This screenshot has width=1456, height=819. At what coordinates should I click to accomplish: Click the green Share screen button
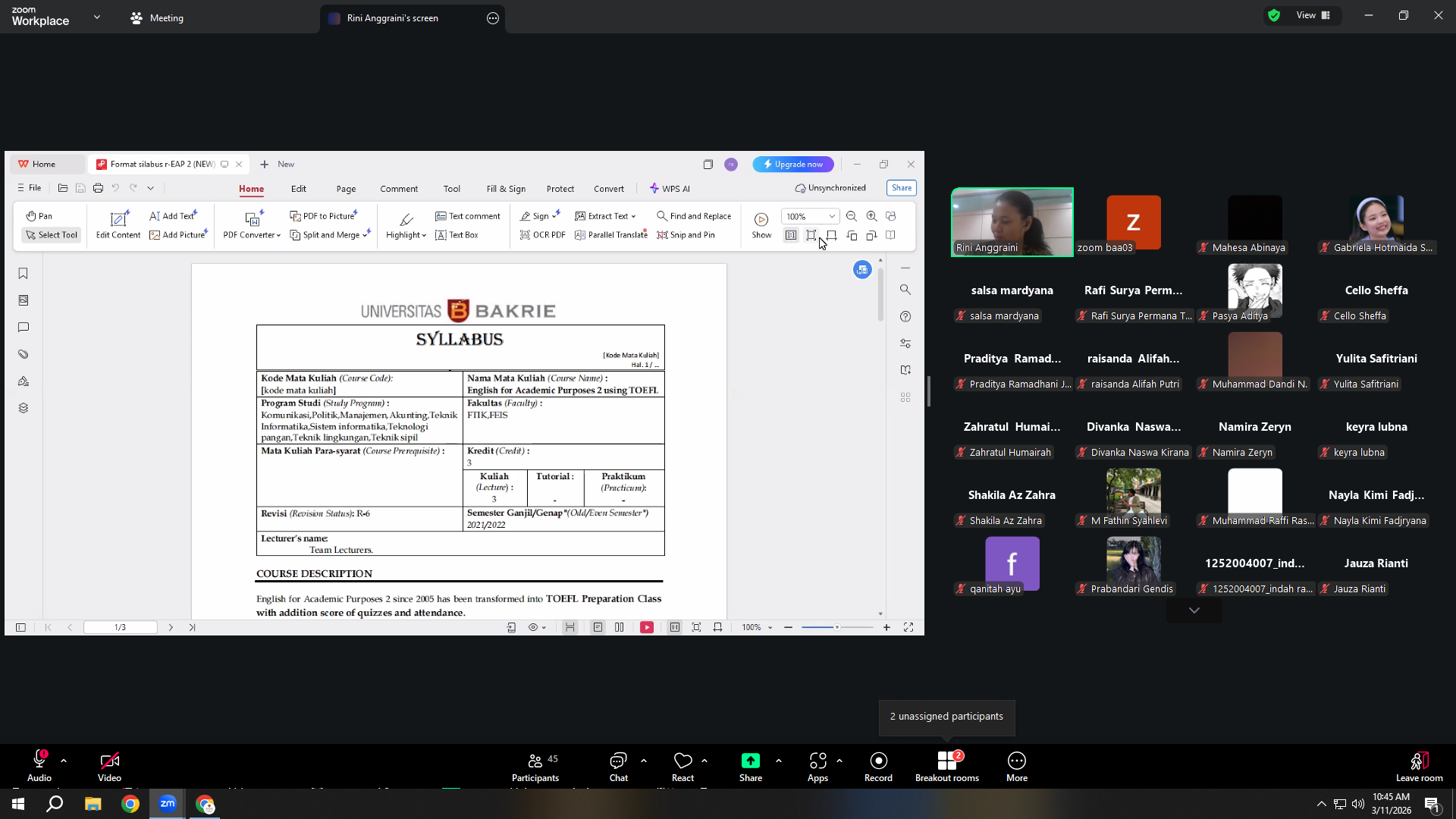(x=750, y=767)
